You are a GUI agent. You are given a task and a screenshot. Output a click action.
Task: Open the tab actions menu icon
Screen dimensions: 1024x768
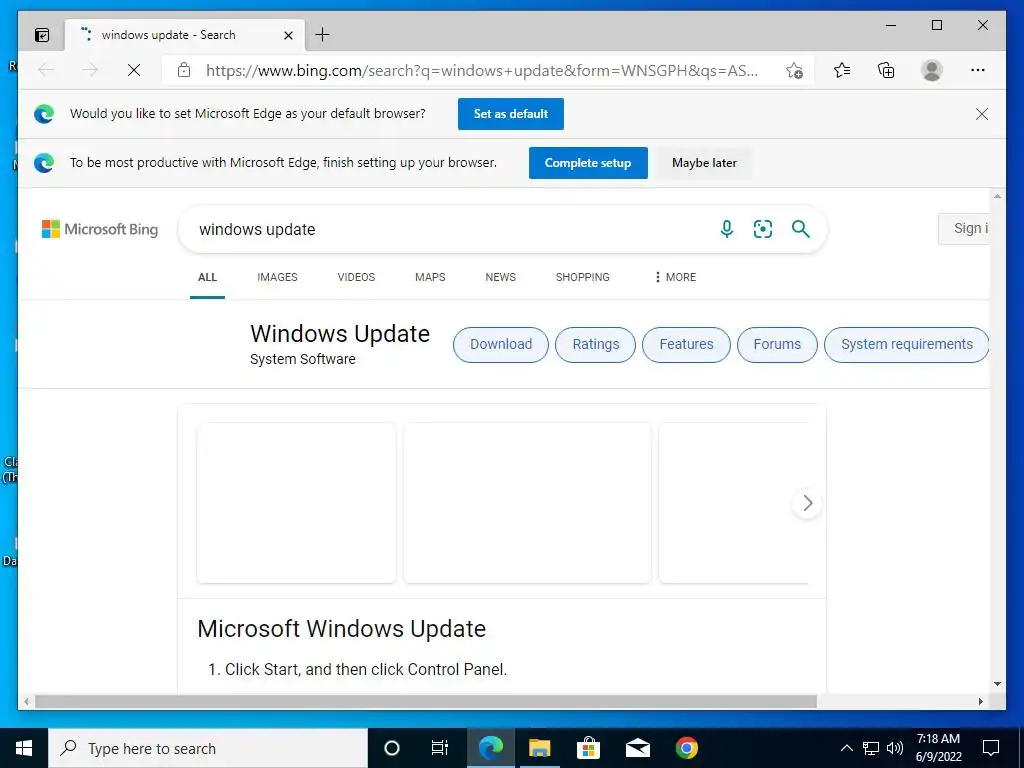(x=42, y=35)
